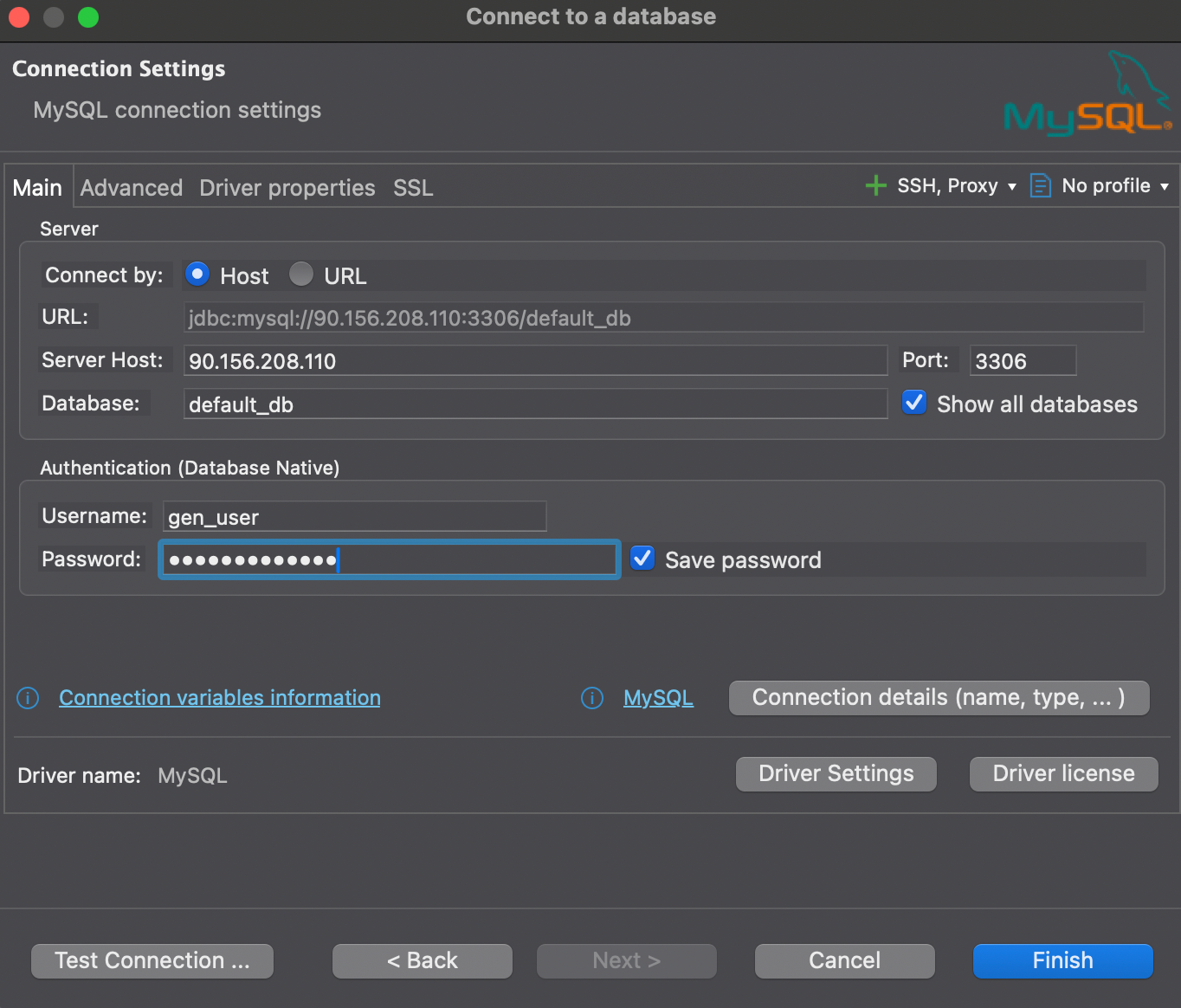Image resolution: width=1181 pixels, height=1008 pixels.
Task: Click the MySQL dolphin logo
Action: [x=1087, y=95]
